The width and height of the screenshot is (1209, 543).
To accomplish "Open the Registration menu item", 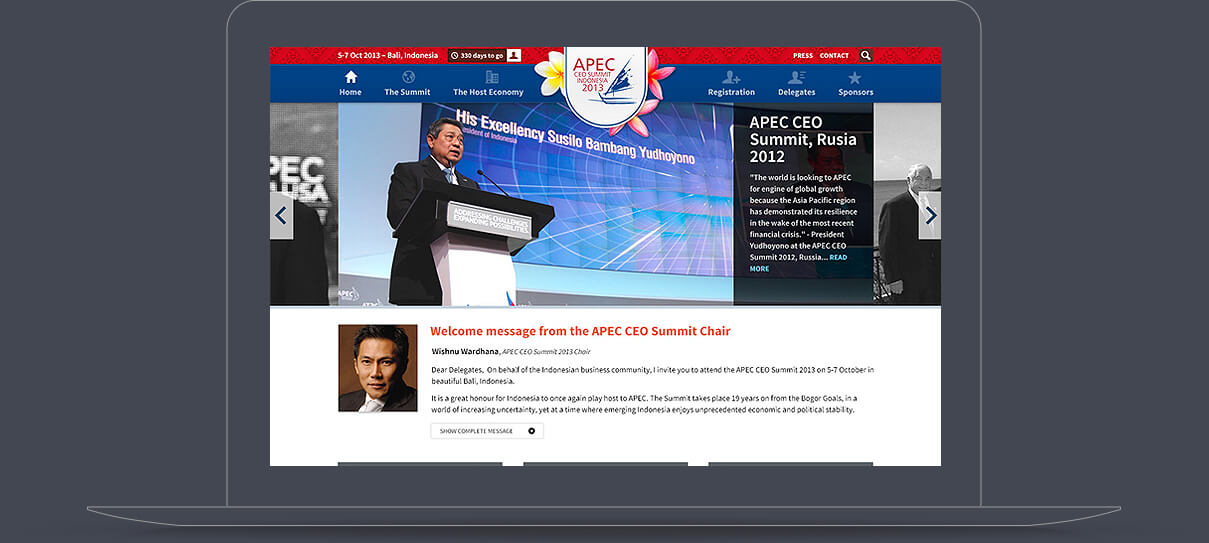I will click(x=731, y=92).
